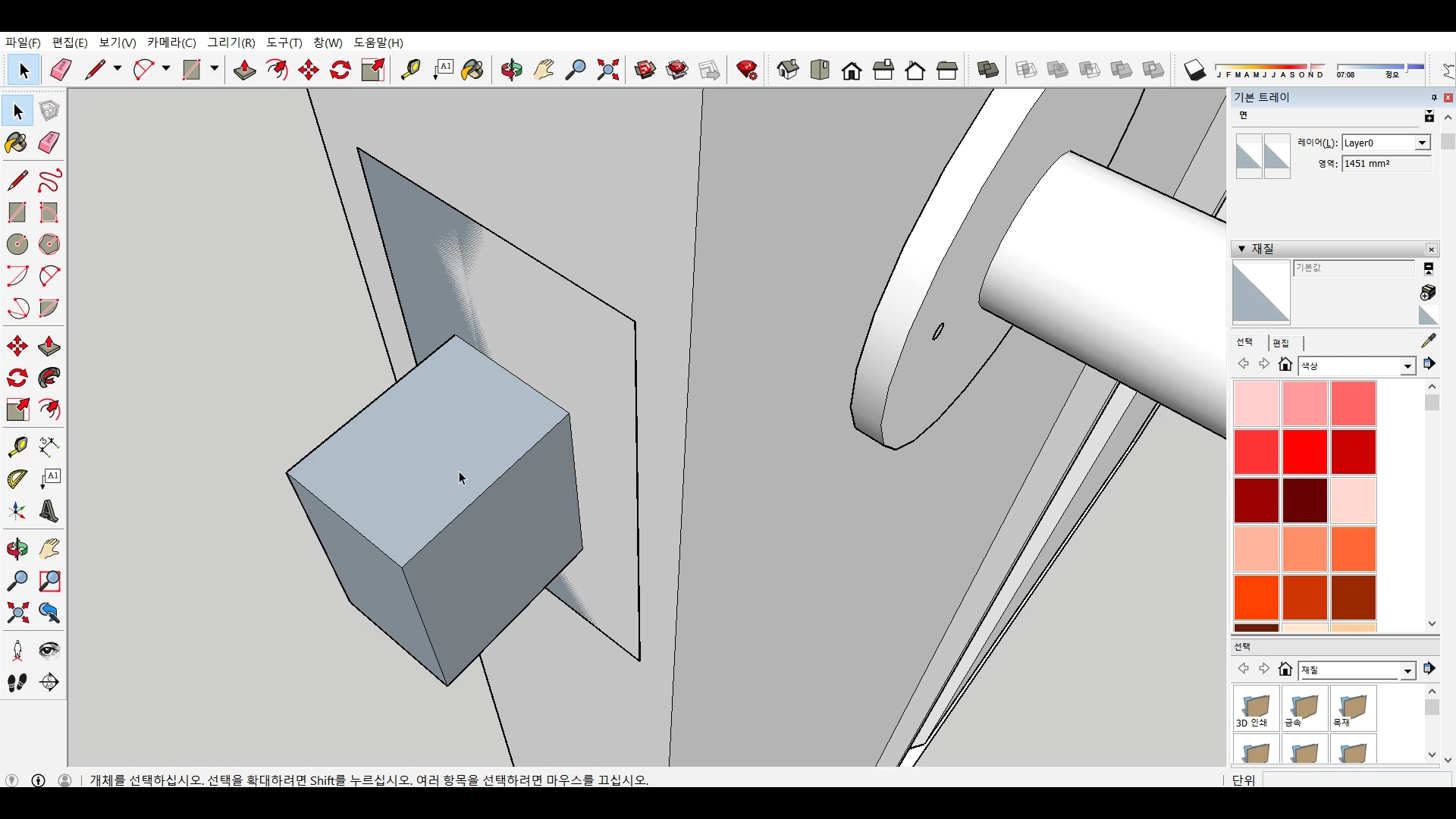Toggle pin on the 기본 트레이 panel
The height and width of the screenshot is (819, 1456).
click(1433, 97)
